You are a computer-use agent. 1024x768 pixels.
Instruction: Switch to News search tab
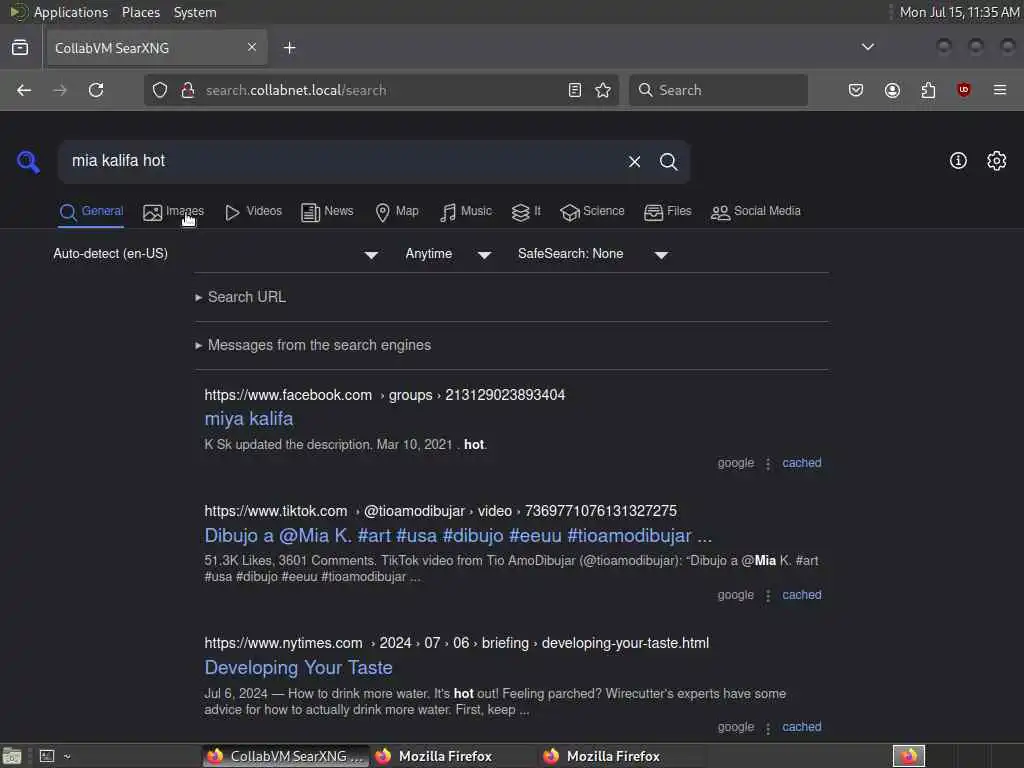(327, 212)
